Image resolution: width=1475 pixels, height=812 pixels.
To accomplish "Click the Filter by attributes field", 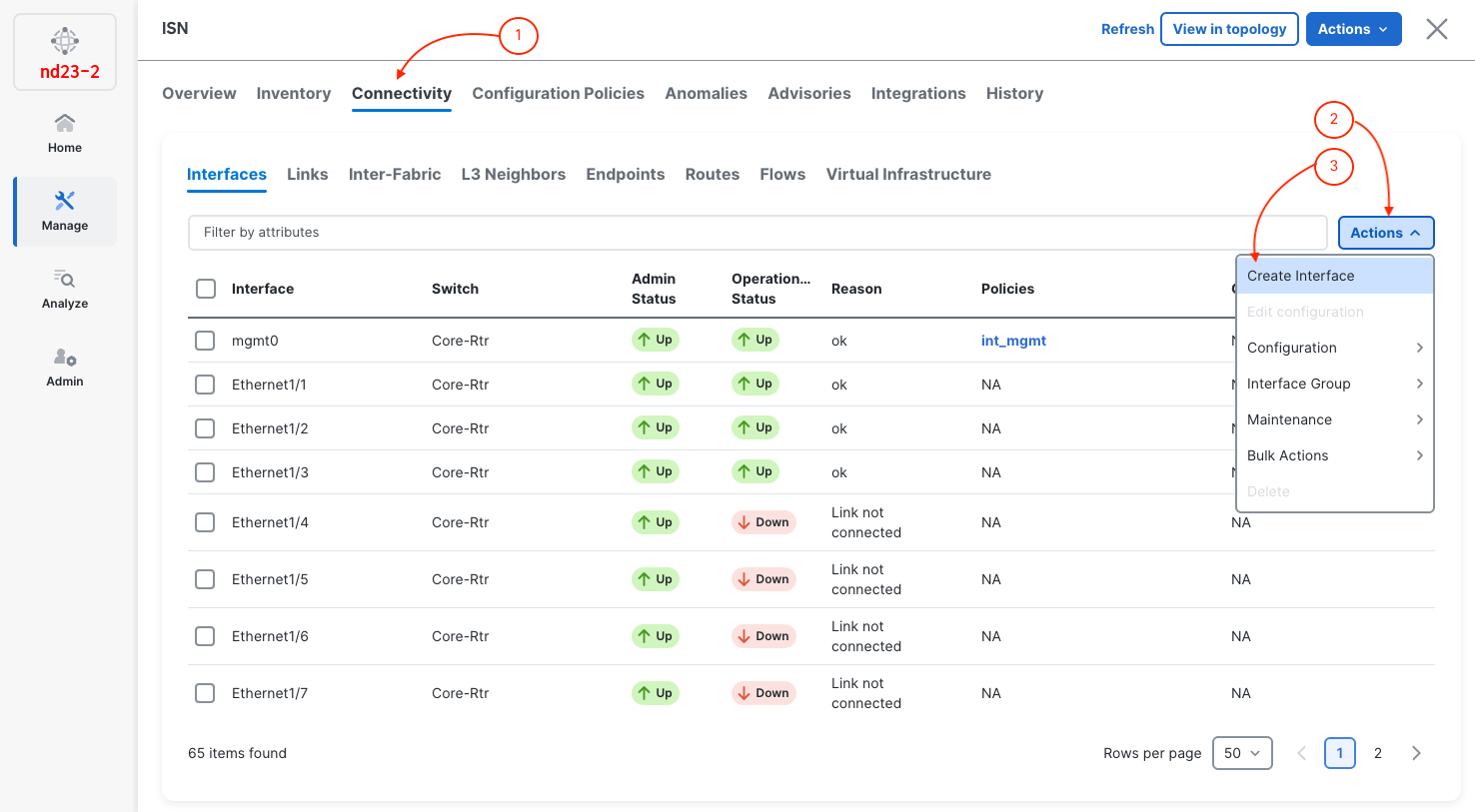I will pyautogui.click(x=756, y=233).
